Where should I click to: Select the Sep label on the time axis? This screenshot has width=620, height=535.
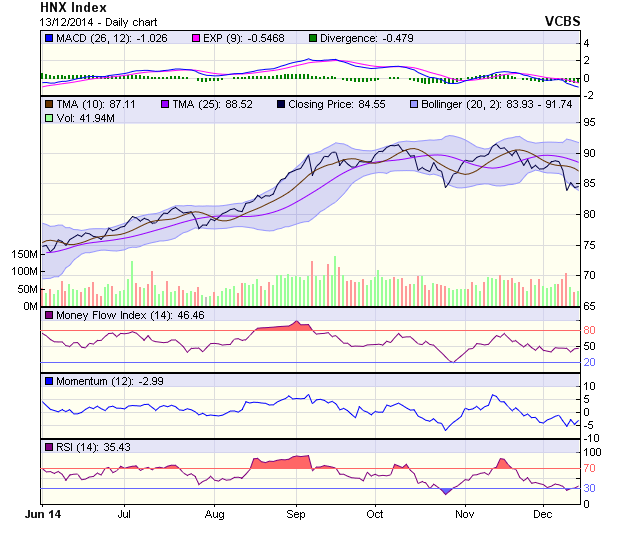(296, 513)
